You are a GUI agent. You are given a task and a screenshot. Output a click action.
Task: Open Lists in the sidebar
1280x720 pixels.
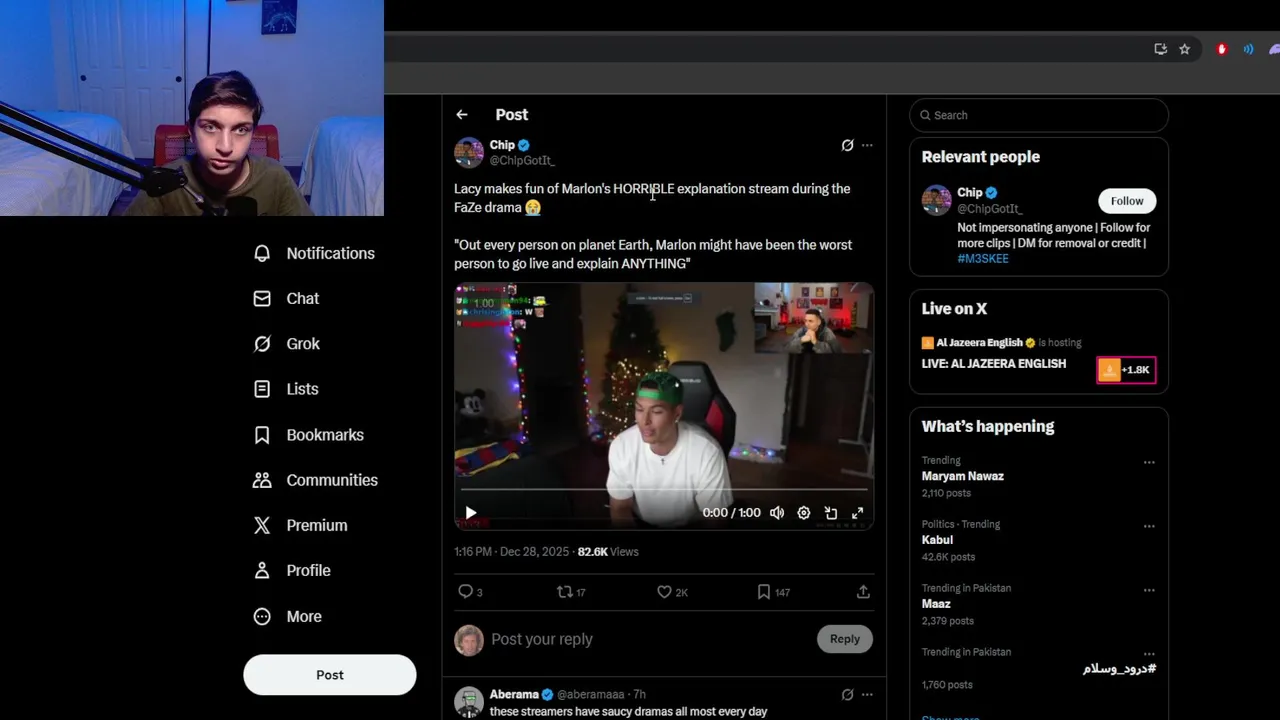pos(286,389)
